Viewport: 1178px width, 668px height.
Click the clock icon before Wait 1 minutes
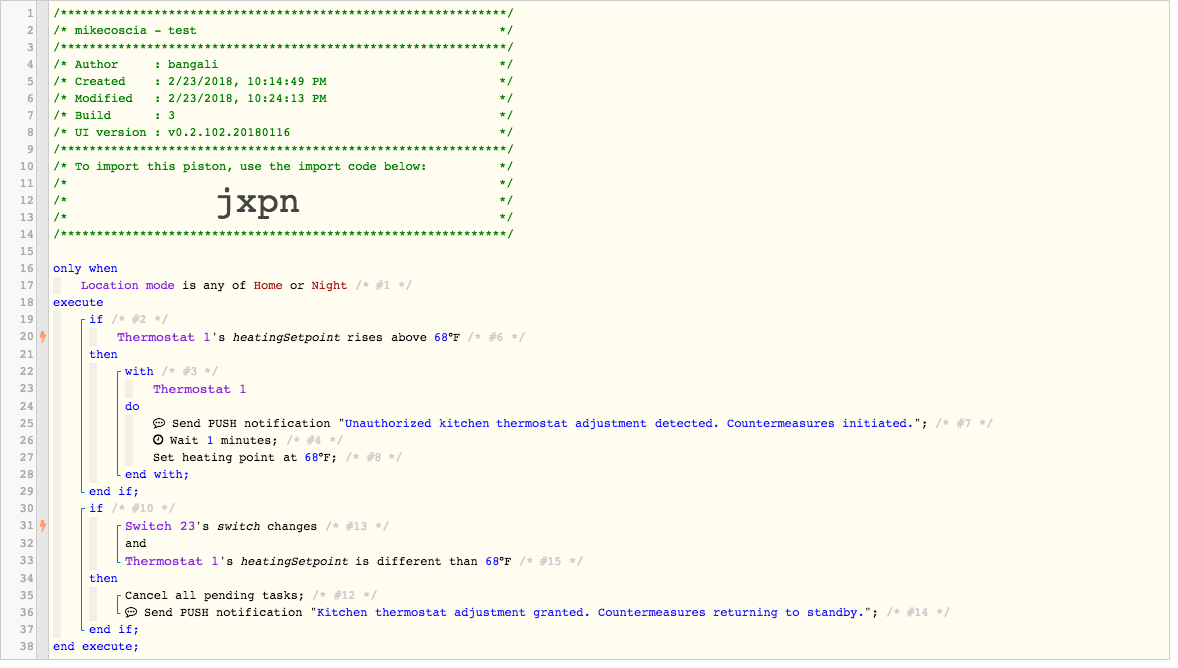[x=159, y=440]
